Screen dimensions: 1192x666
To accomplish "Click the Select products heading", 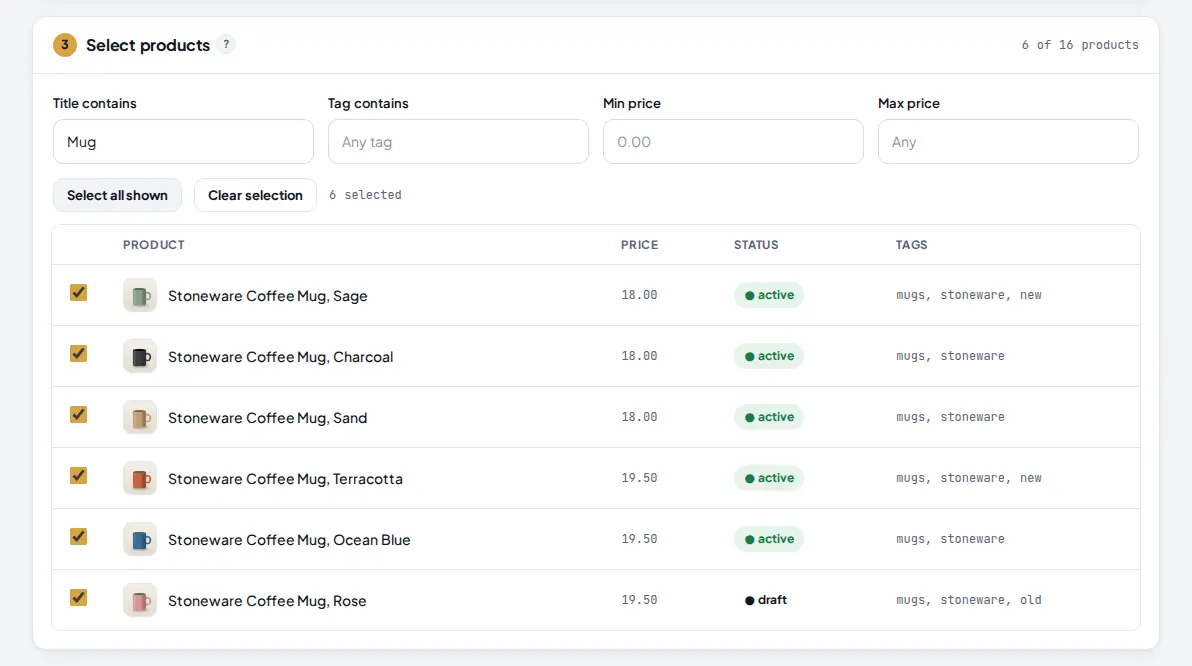I will 147,45.
